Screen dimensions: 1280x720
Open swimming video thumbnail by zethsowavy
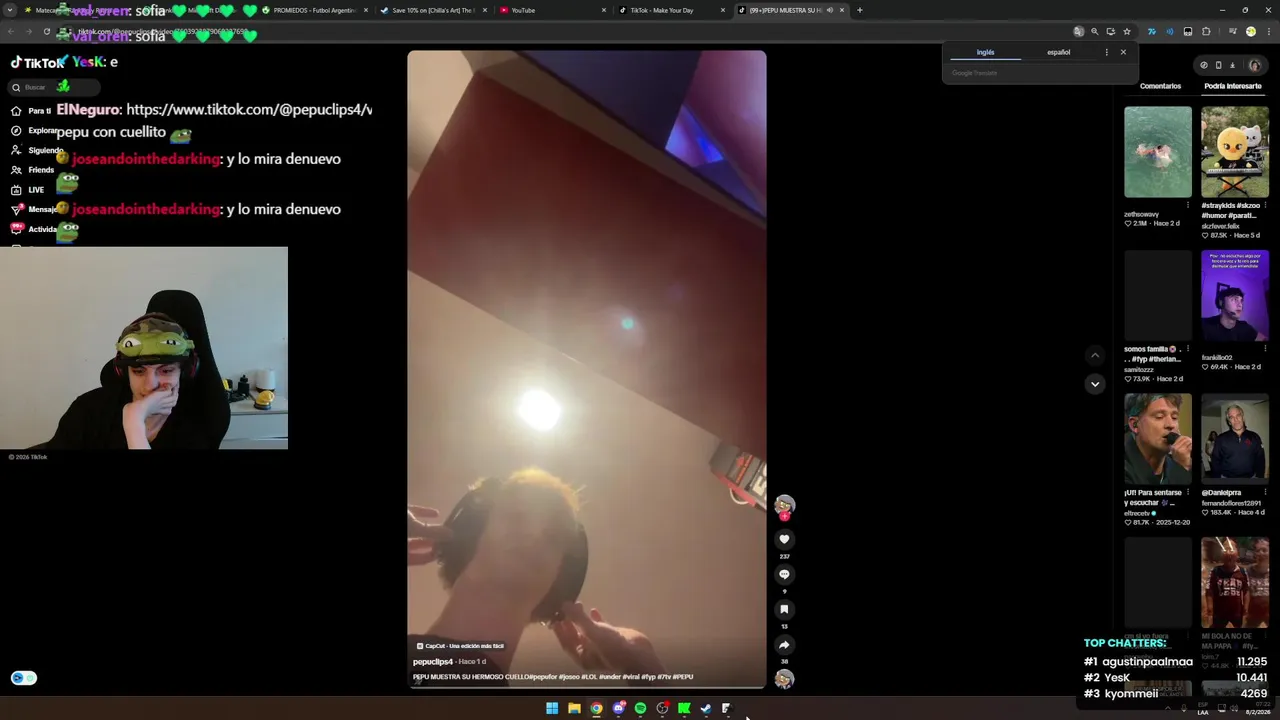click(x=1158, y=152)
